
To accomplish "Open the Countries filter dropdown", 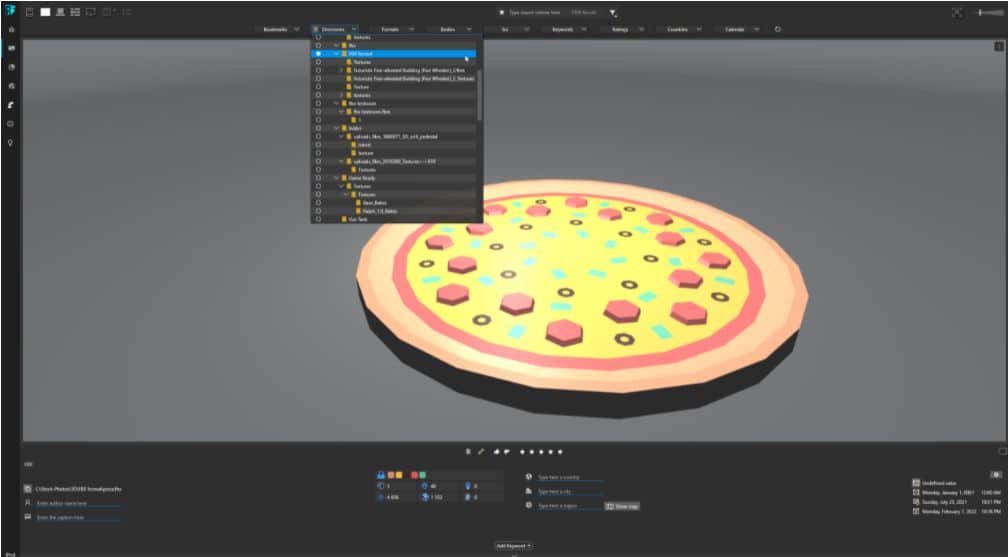I will tap(681, 29).
